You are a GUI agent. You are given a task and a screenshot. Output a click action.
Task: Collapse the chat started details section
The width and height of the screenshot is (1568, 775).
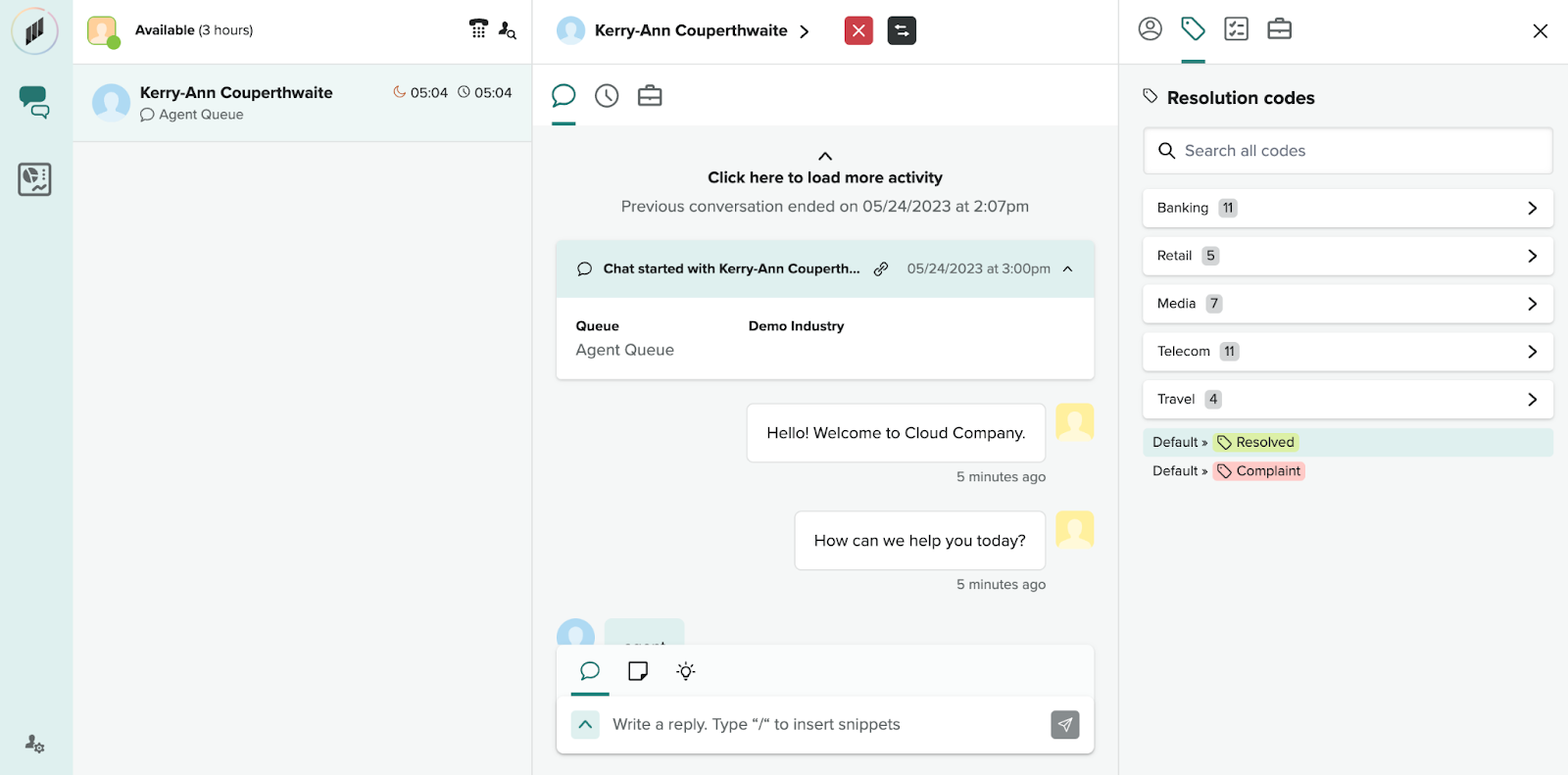click(x=1068, y=268)
